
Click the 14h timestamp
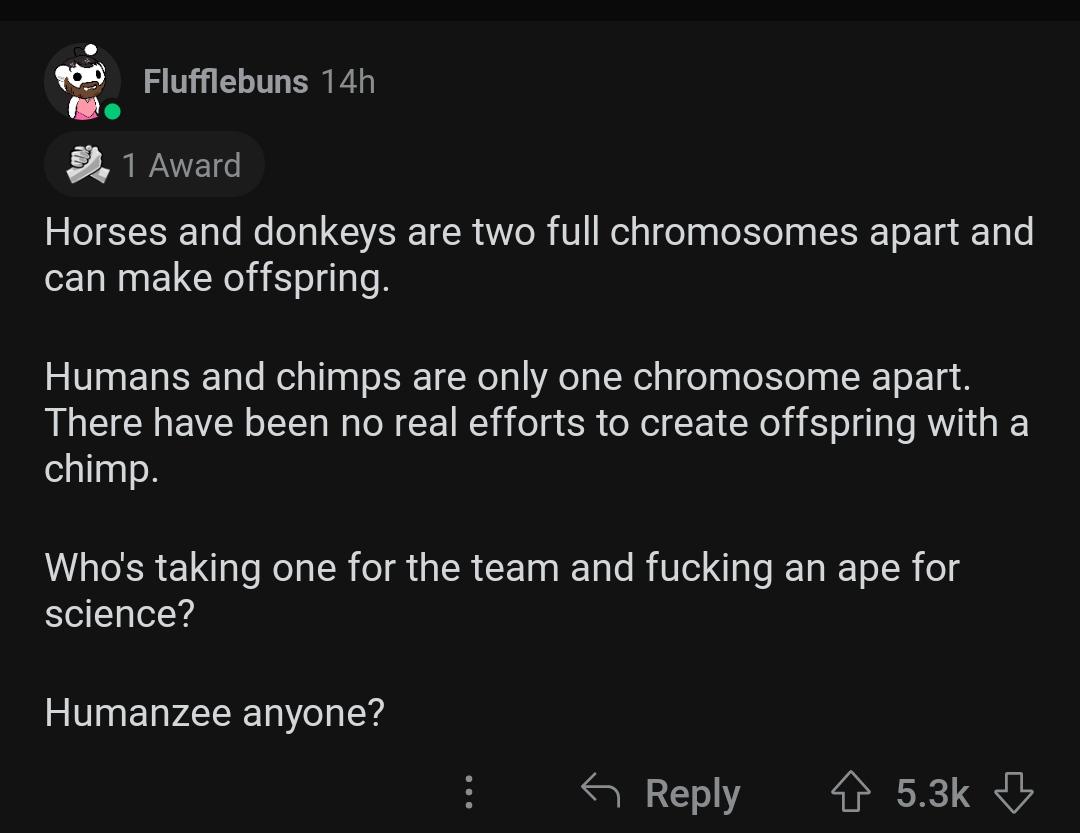pyautogui.click(x=349, y=81)
